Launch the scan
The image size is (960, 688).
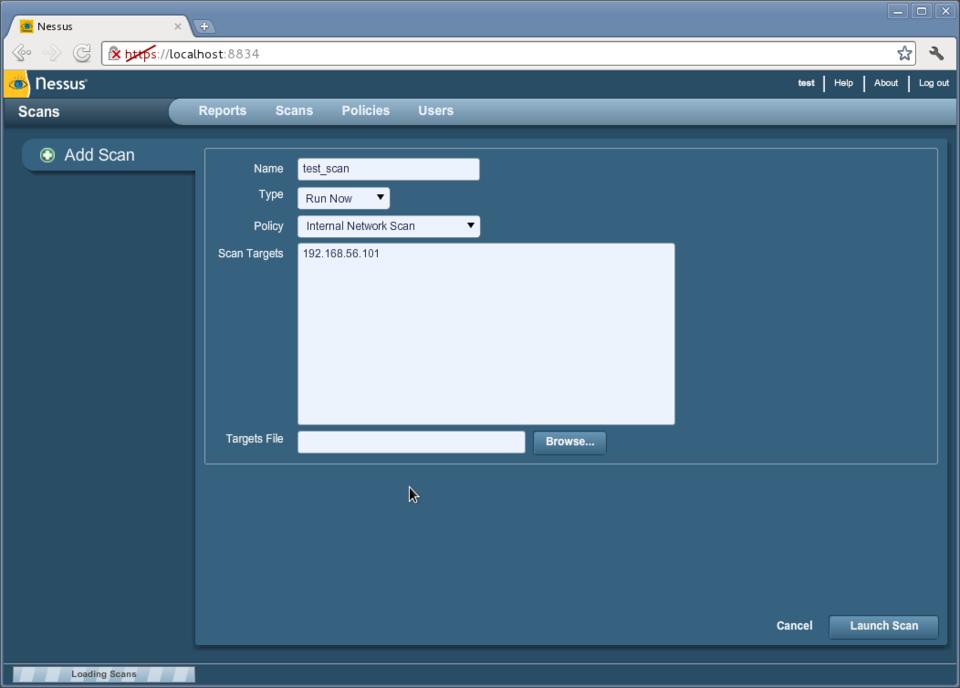tap(883, 626)
